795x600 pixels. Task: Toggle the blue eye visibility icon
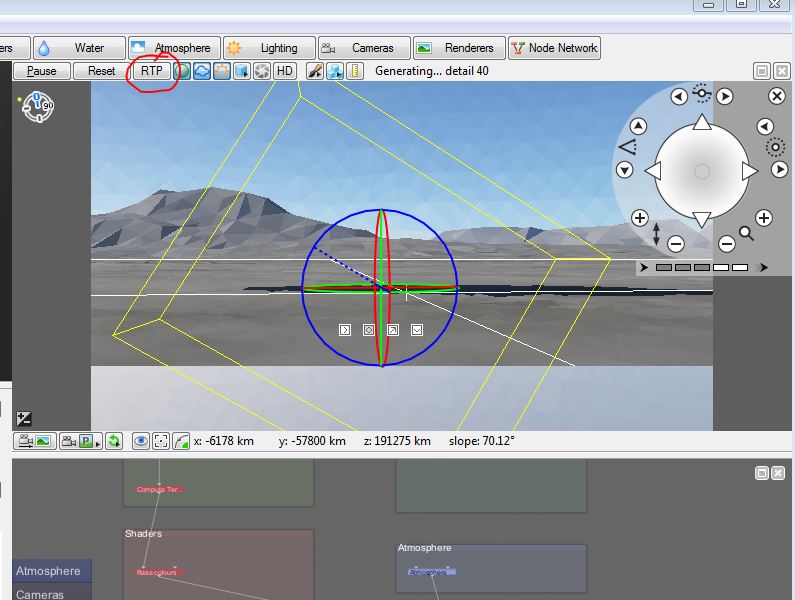140,441
